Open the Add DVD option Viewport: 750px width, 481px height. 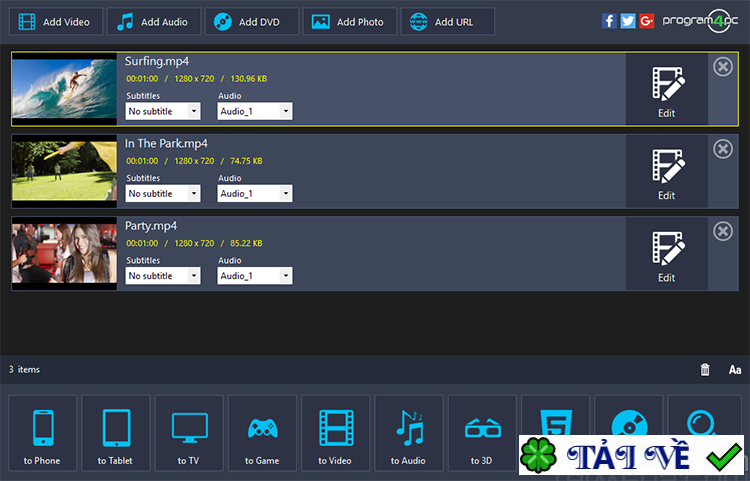(x=252, y=22)
